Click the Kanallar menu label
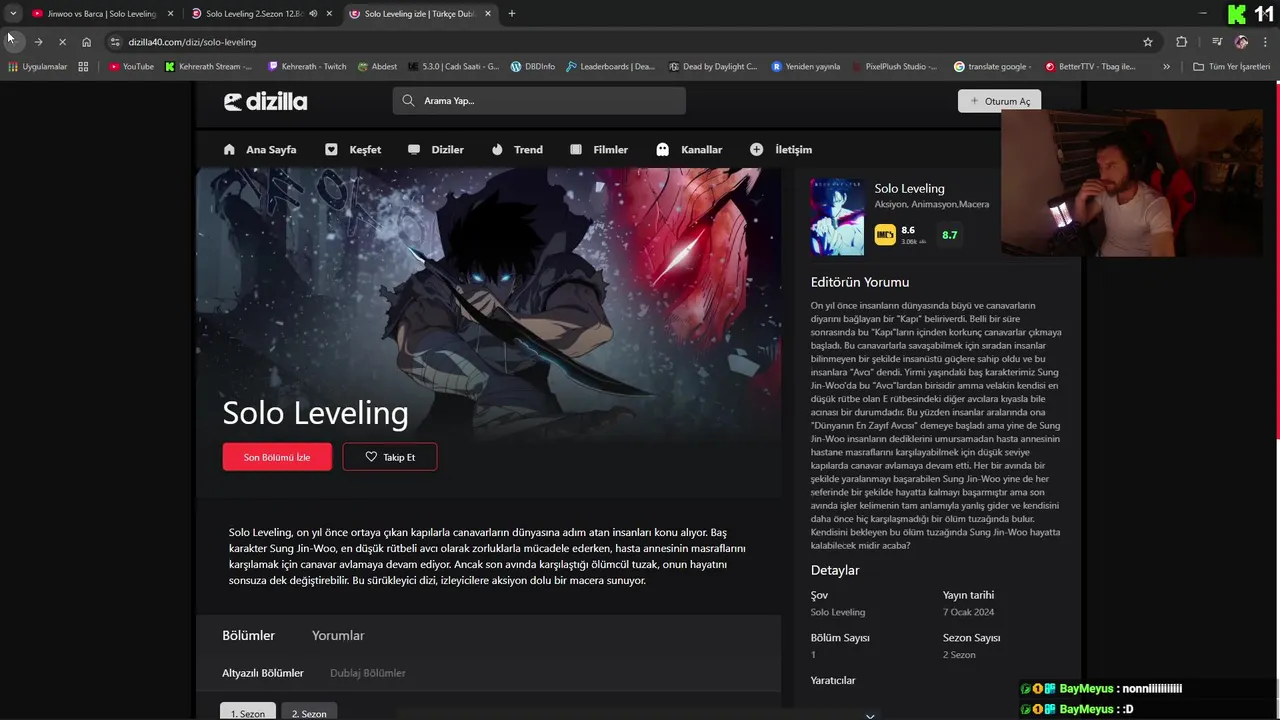The width and height of the screenshot is (1280, 720). [701, 149]
